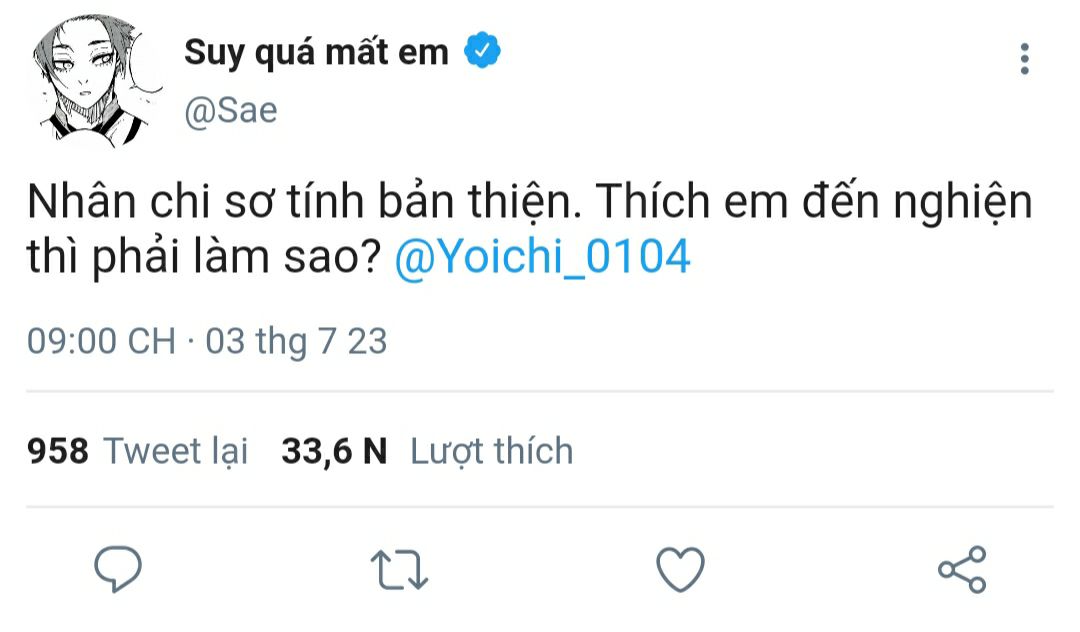The height and width of the screenshot is (632, 1080).
Task: Open the share icon options
Action: tap(961, 569)
